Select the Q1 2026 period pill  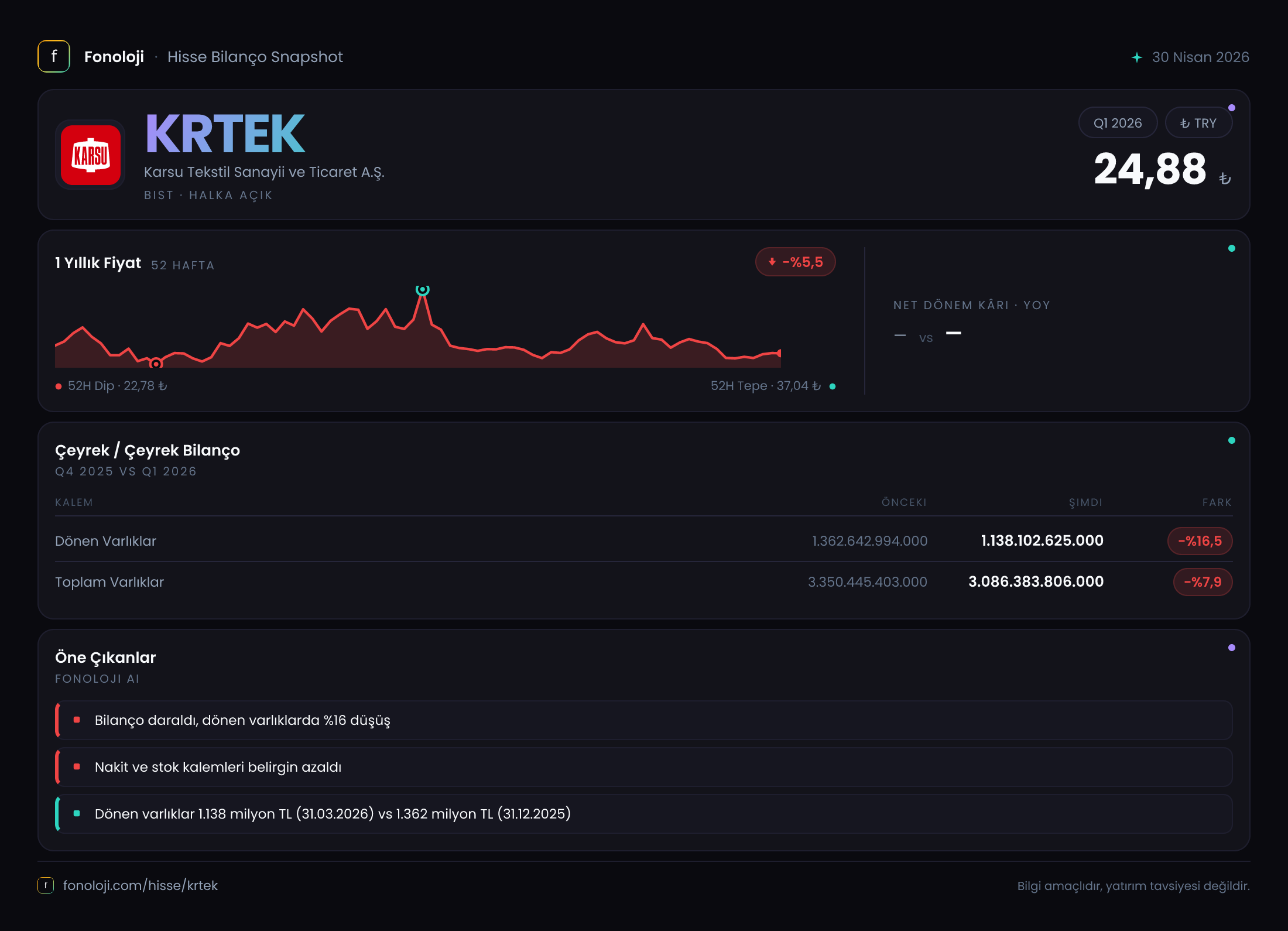click(1118, 123)
